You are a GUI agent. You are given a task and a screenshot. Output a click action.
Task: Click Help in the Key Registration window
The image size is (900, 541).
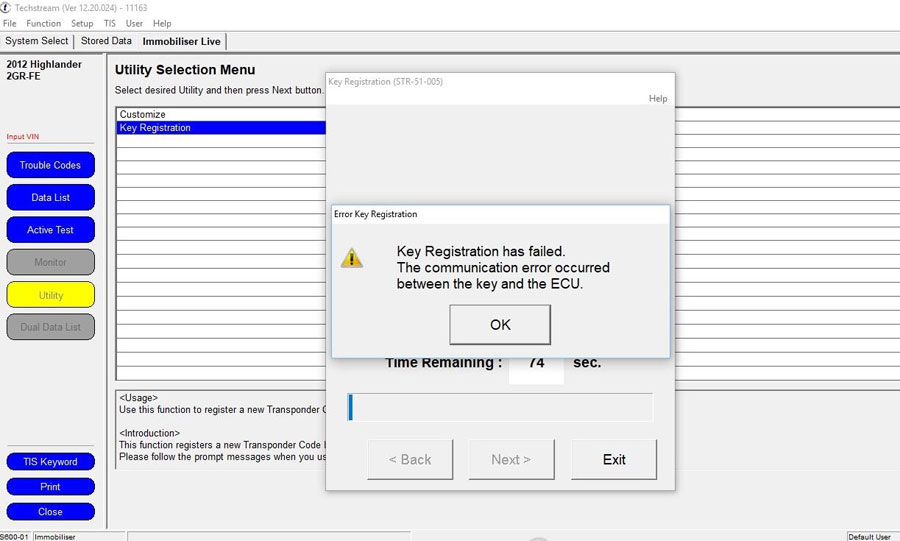tap(658, 99)
